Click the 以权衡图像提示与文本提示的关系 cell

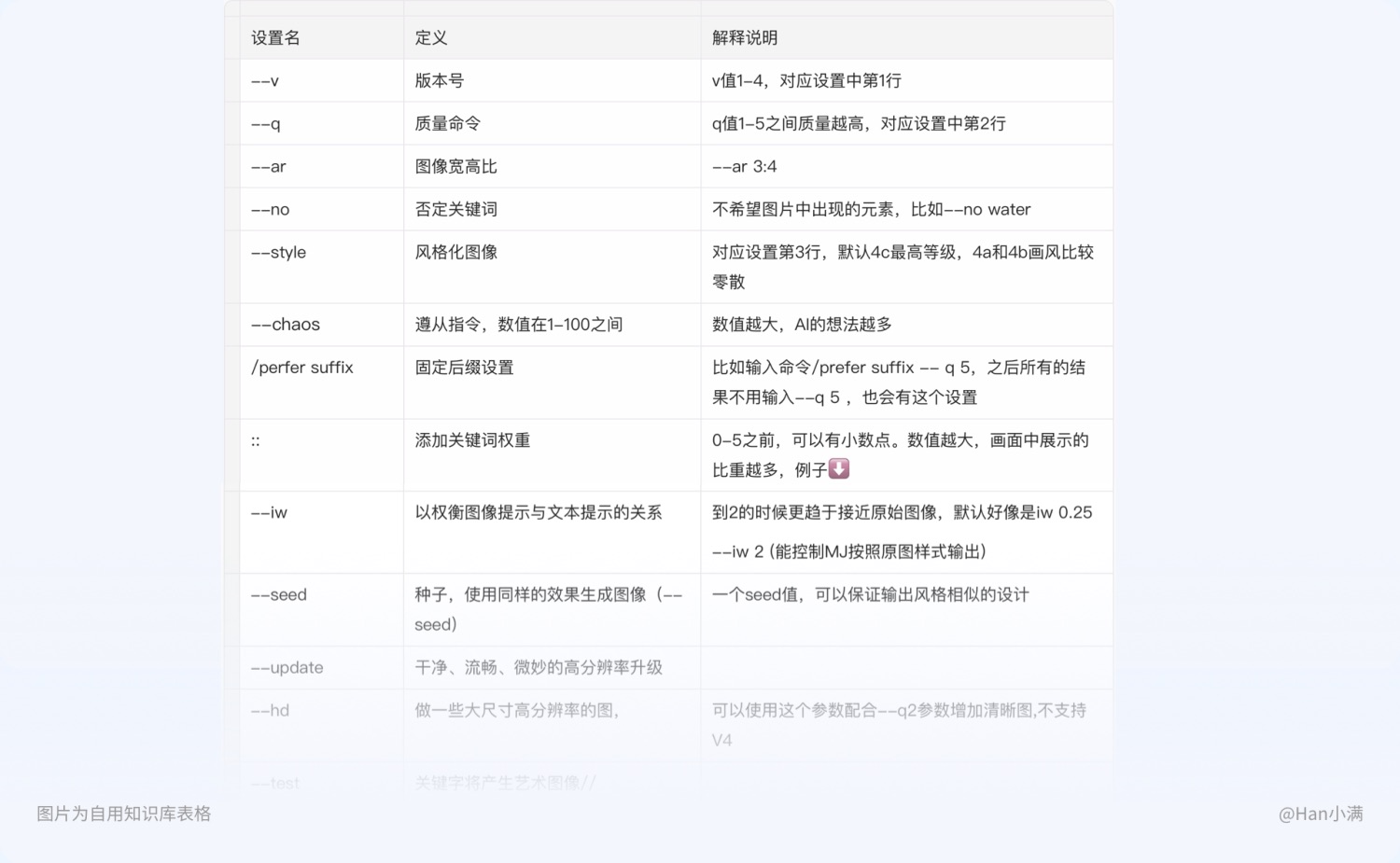553,533
